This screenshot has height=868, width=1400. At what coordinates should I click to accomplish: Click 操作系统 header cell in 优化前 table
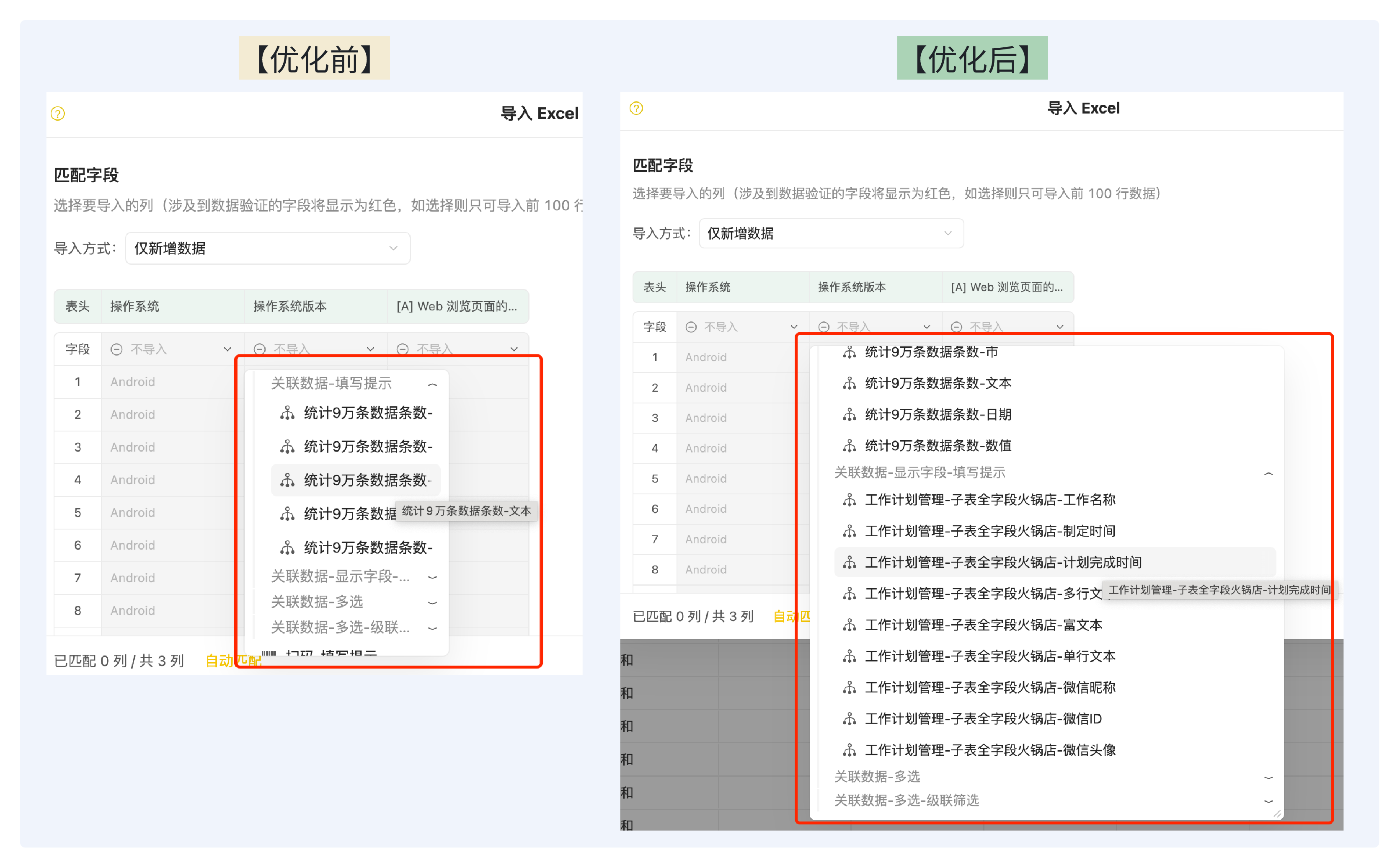coord(173,306)
